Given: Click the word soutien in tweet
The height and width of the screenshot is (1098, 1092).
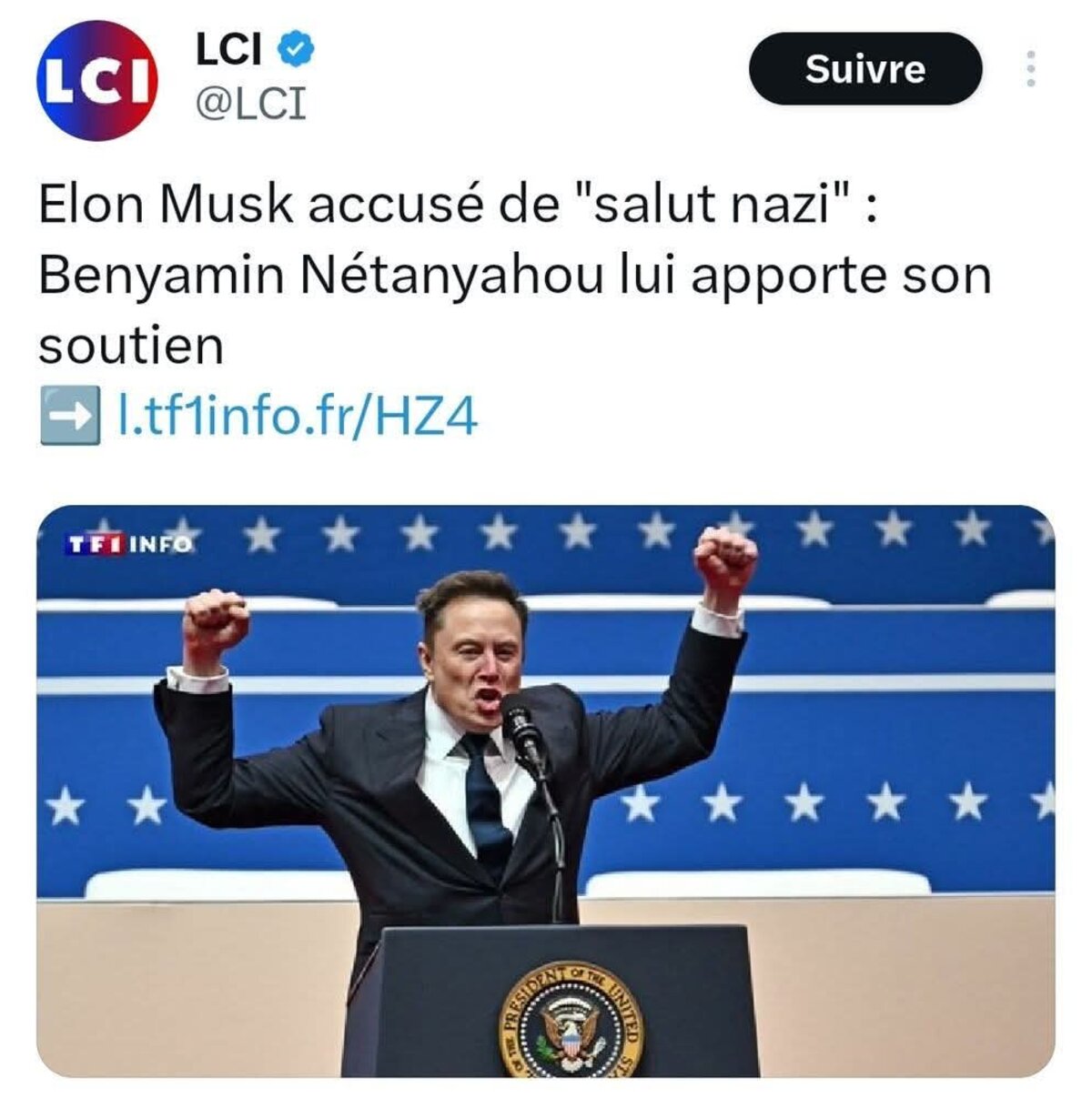Looking at the screenshot, I should click(x=131, y=346).
